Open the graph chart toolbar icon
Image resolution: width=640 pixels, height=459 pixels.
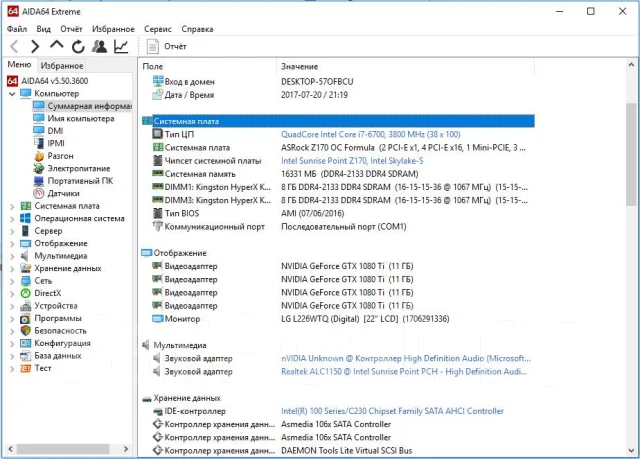[121, 47]
